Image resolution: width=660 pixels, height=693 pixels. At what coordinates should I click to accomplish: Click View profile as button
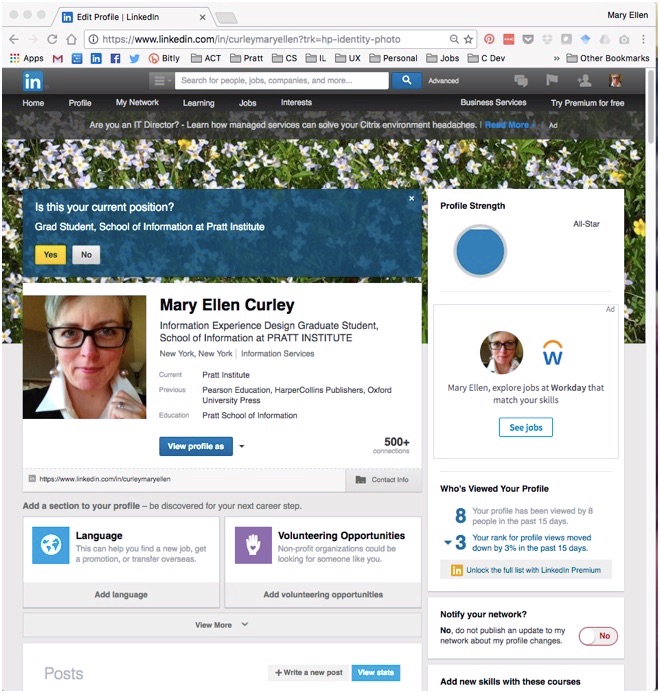(196, 446)
